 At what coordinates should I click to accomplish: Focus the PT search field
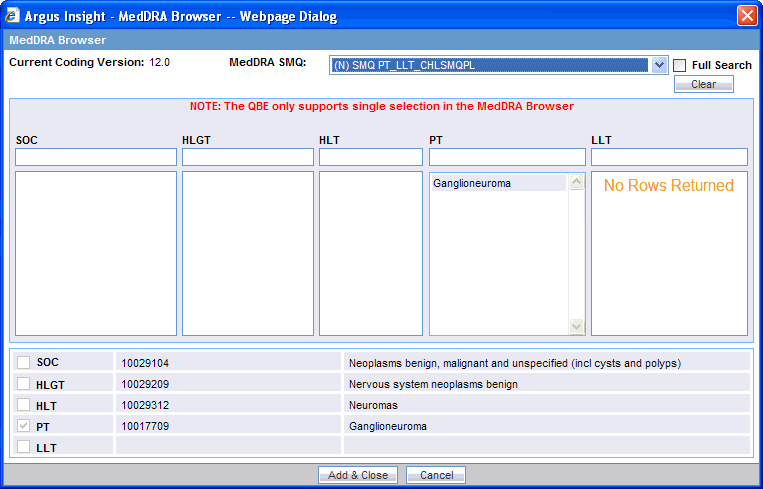pyautogui.click(x=507, y=157)
